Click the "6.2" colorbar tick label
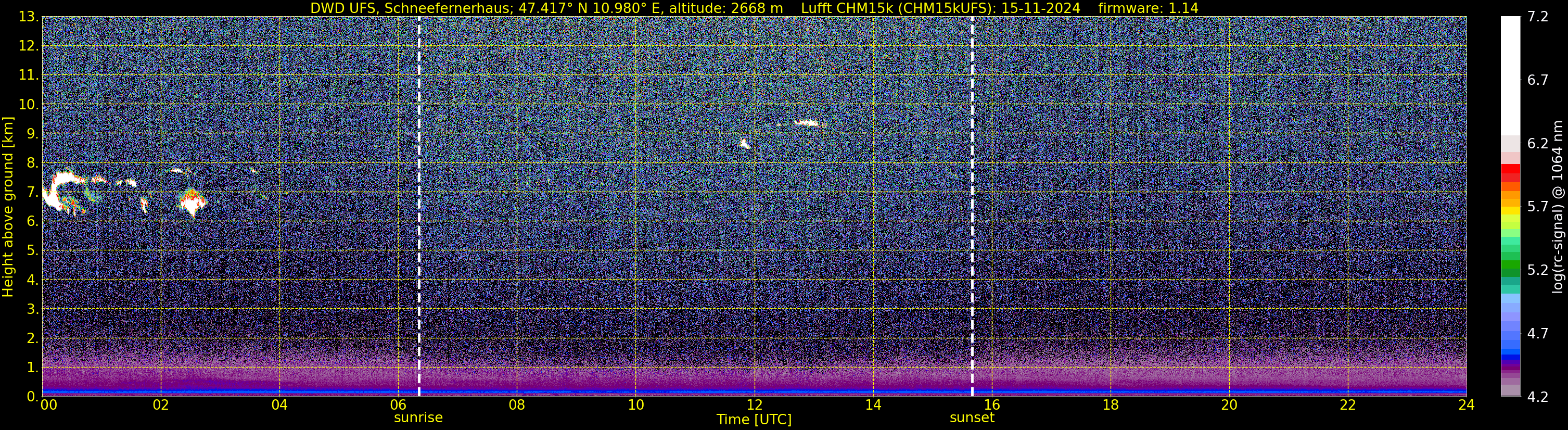 [1538, 143]
